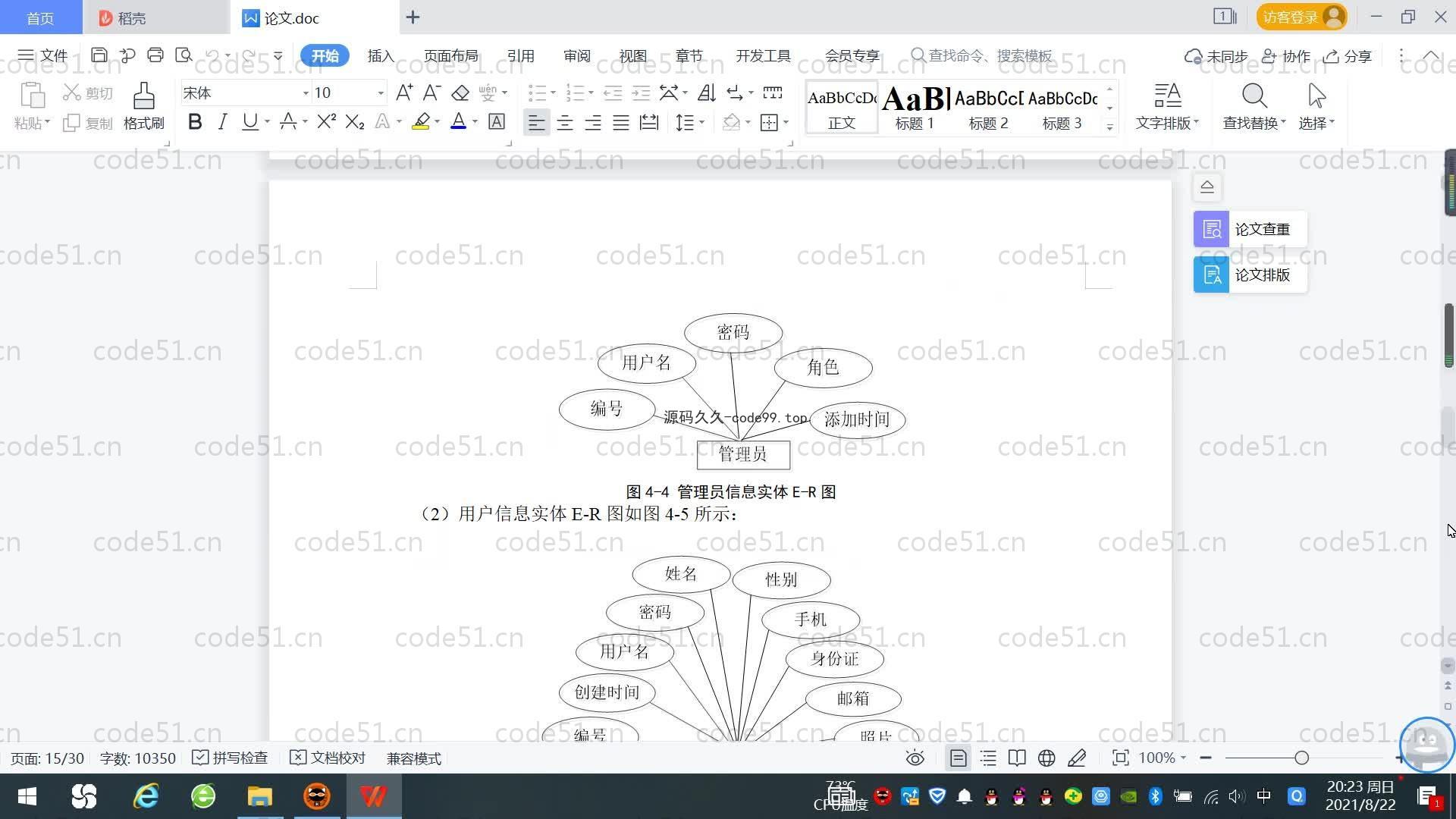
Task: Open the 文件 file menu
Action: click(42, 55)
